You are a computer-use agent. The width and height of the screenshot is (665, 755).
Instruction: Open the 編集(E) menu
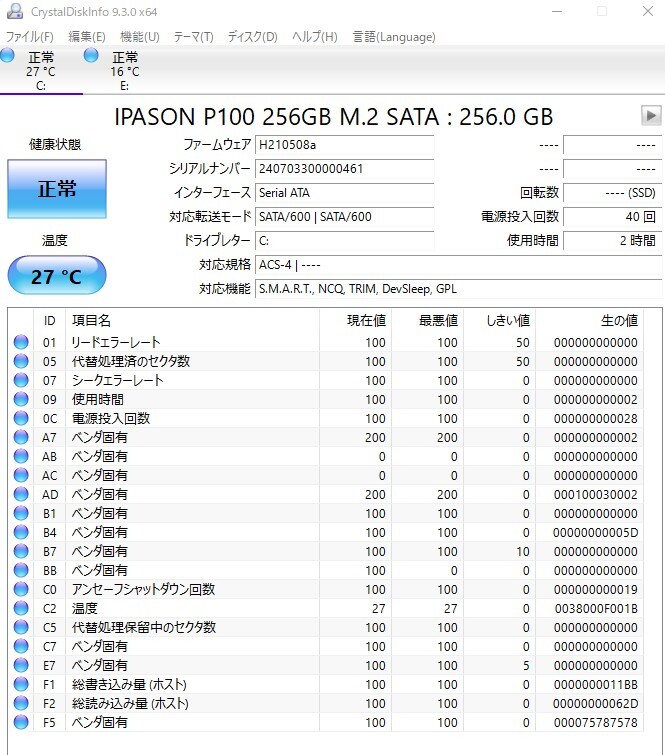(87, 37)
